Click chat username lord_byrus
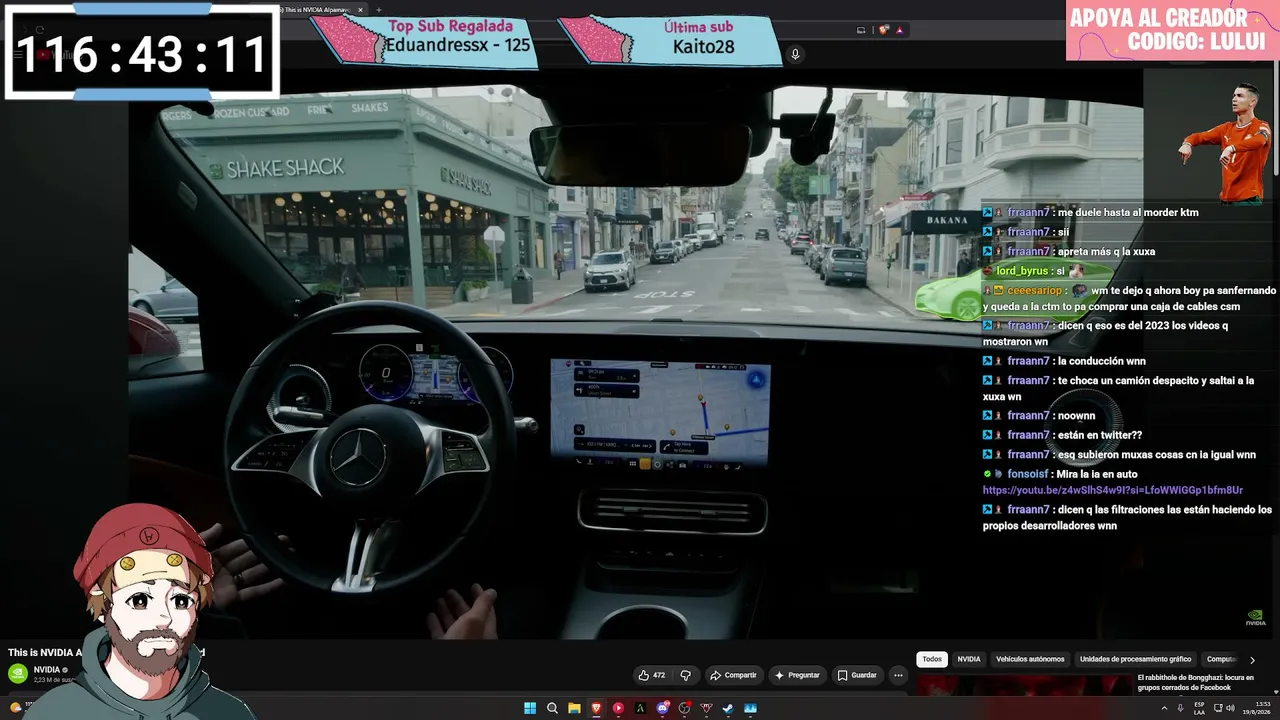Image resolution: width=1280 pixels, height=720 pixels. [1022, 271]
